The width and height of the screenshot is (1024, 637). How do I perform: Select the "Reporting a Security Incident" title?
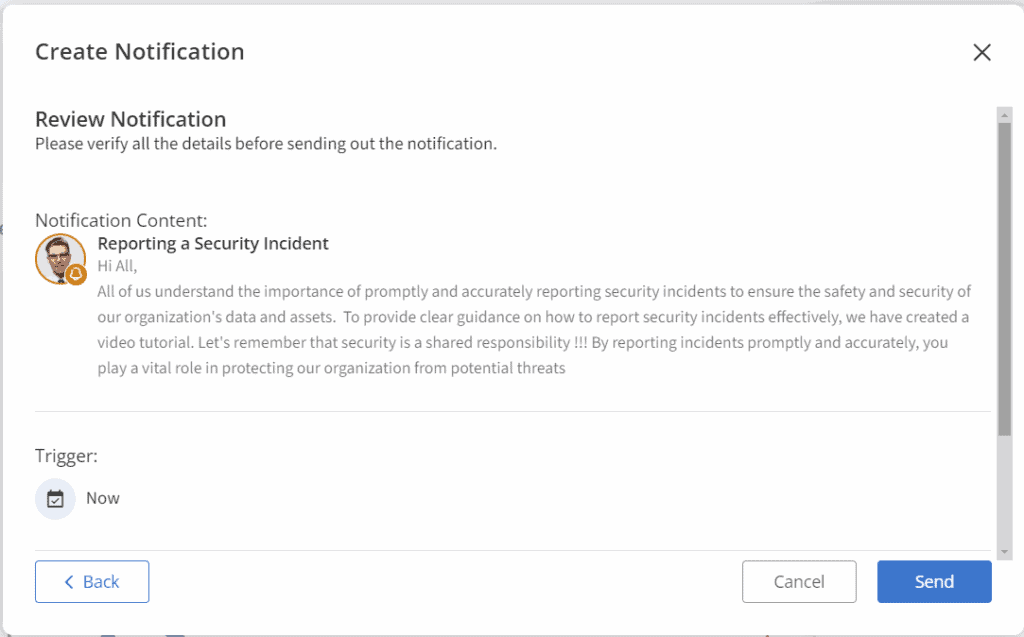pyautogui.click(x=213, y=243)
